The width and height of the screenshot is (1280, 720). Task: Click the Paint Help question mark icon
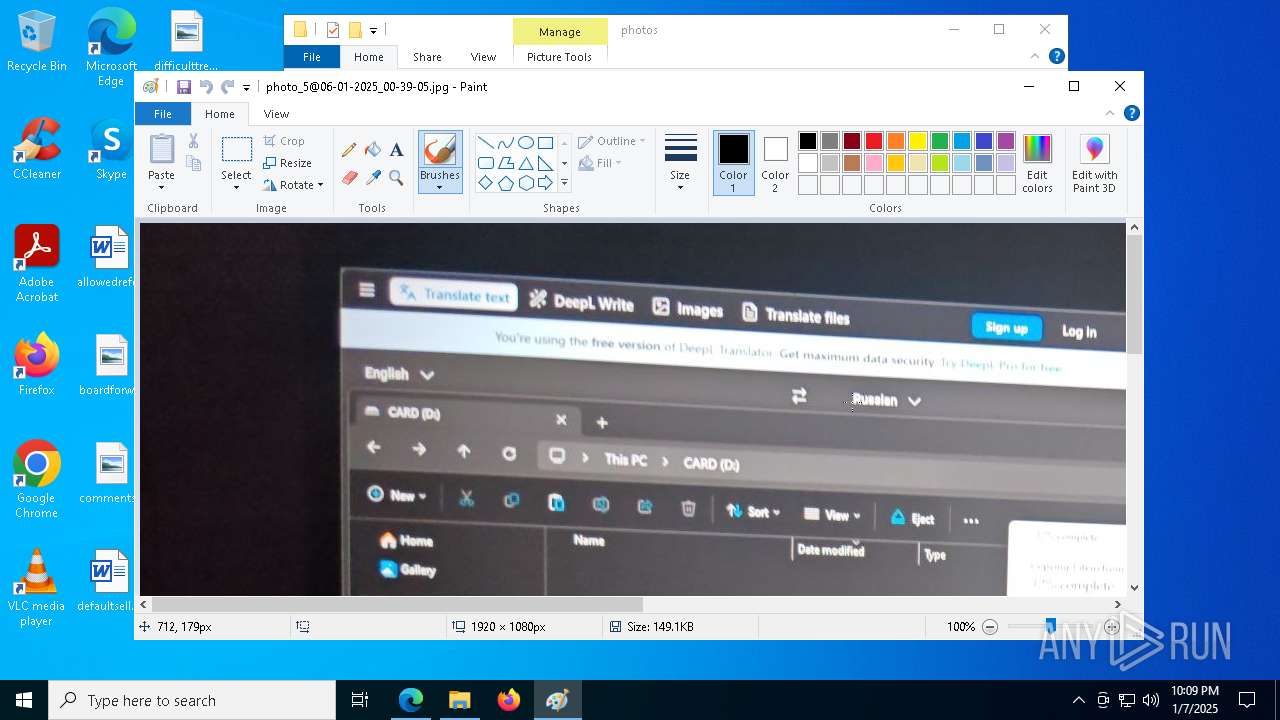pyautogui.click(x=1132, y=114)
